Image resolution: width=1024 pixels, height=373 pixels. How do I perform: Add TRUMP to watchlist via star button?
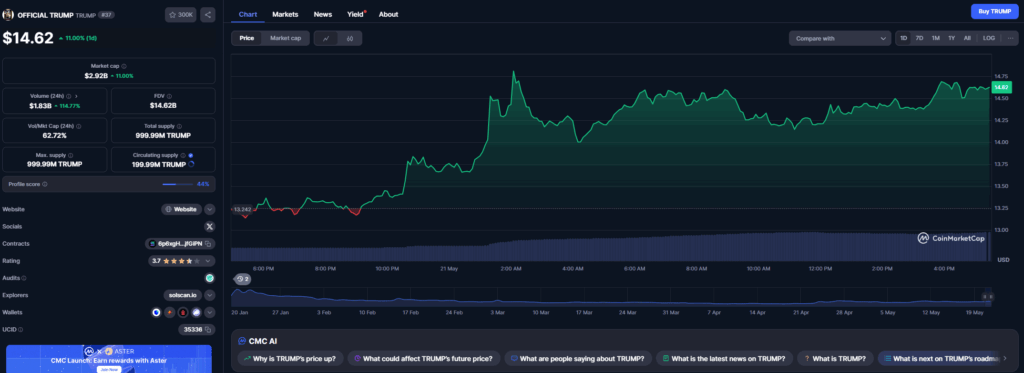(x=181, y=14)
